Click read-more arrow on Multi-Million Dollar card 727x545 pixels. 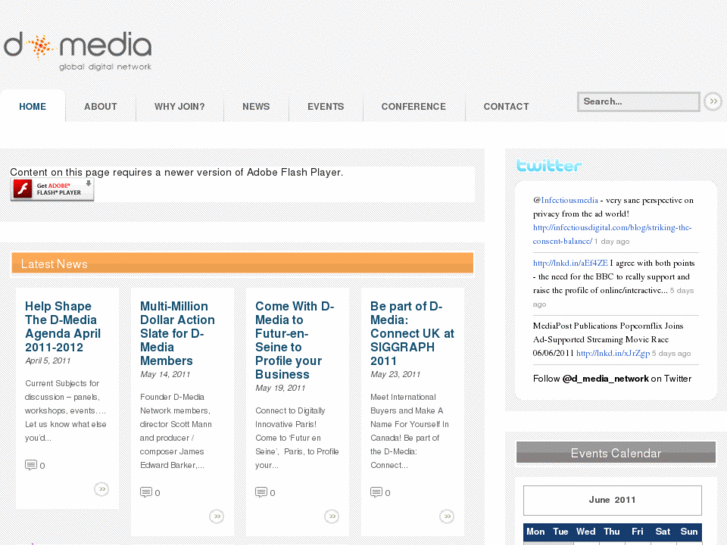[217, 516]
